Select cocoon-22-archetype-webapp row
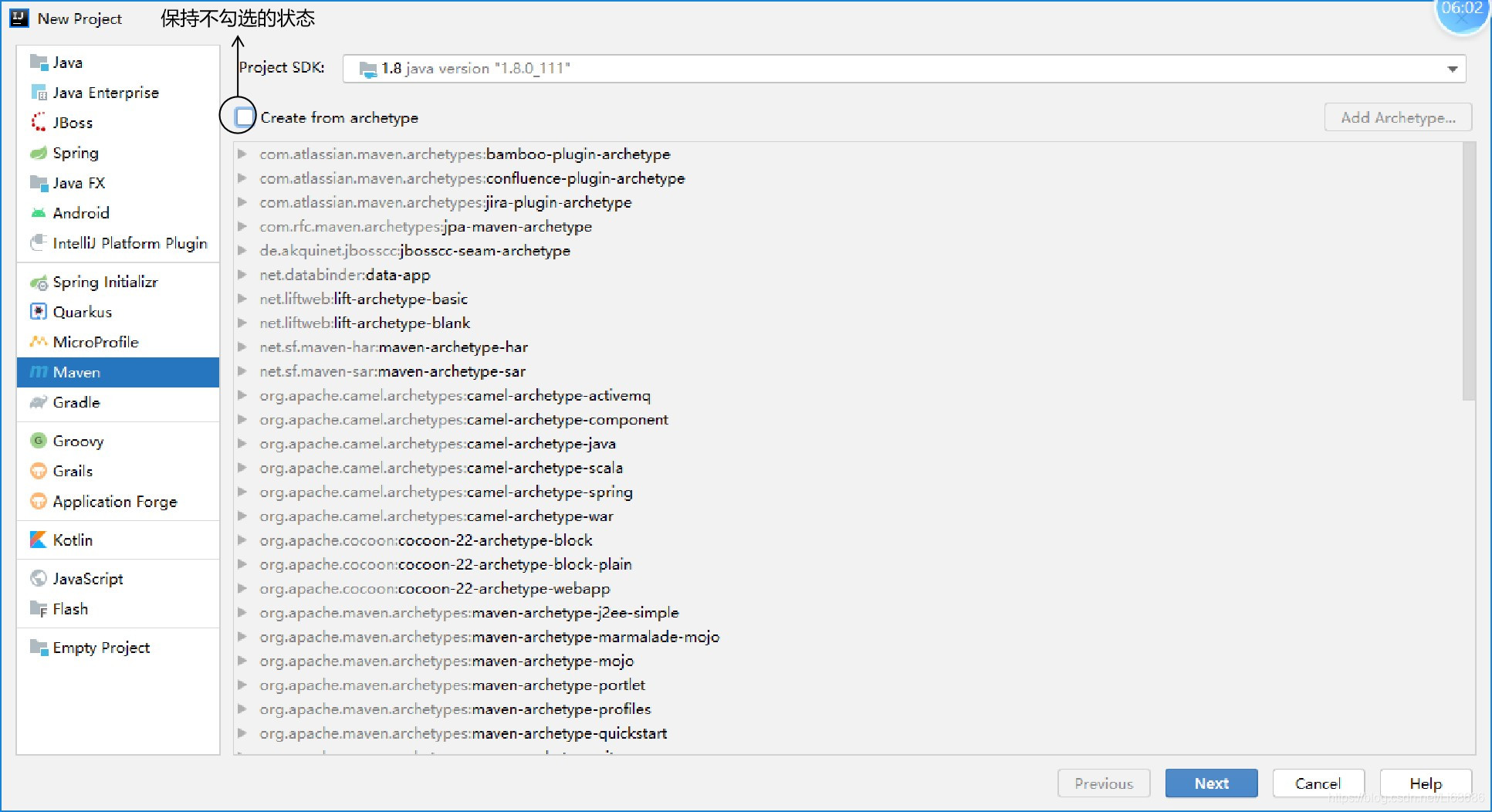This screenshot has height=812, width=1492. click(848, 589)
